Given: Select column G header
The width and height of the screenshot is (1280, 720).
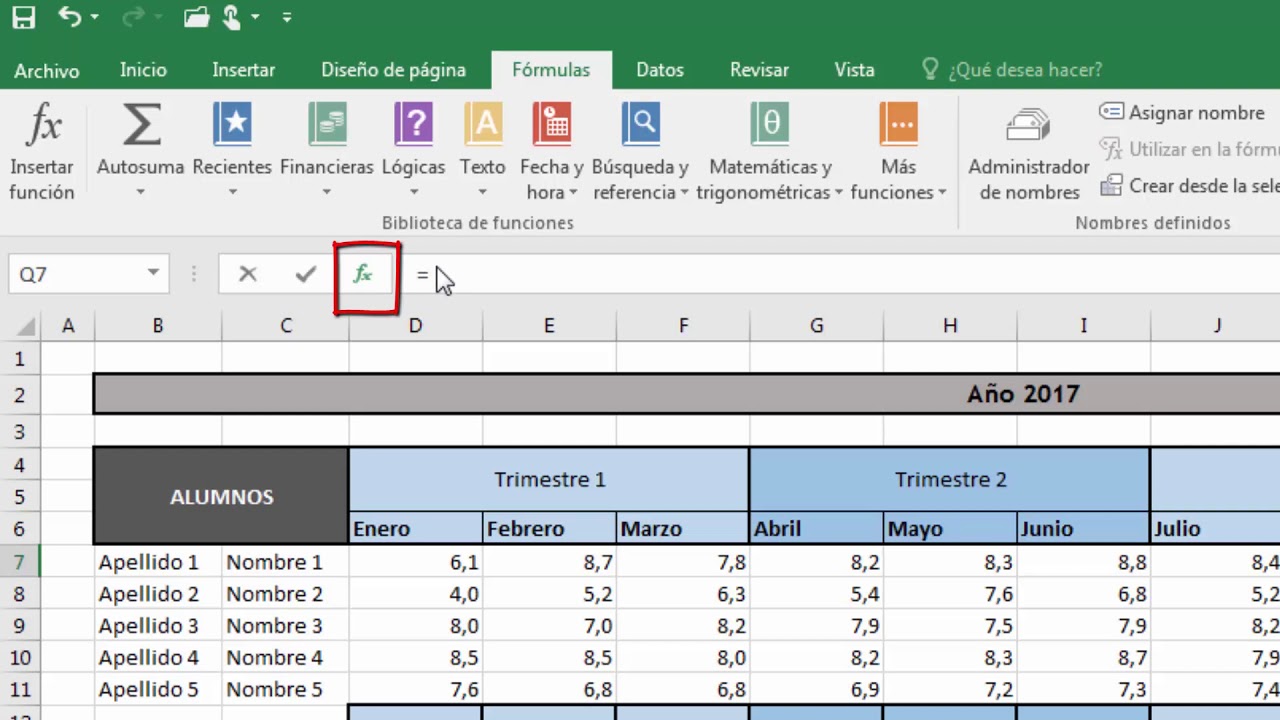Looking at the screenshot, I should [816, 325].
